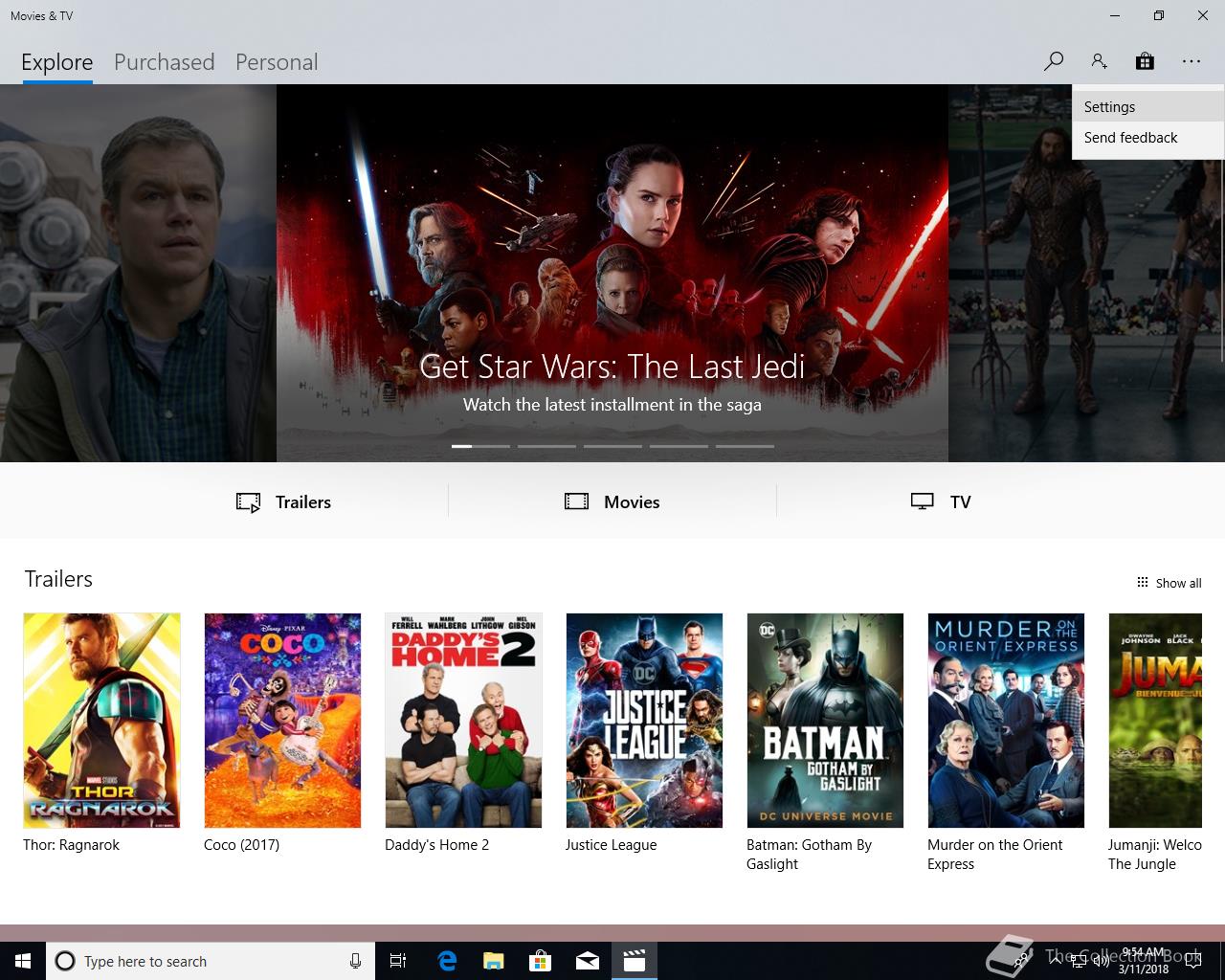Click the 'Thor: Ragnarok' title text
The width and height of the screenshot is (1225, 980).
[x=71, y=845]
